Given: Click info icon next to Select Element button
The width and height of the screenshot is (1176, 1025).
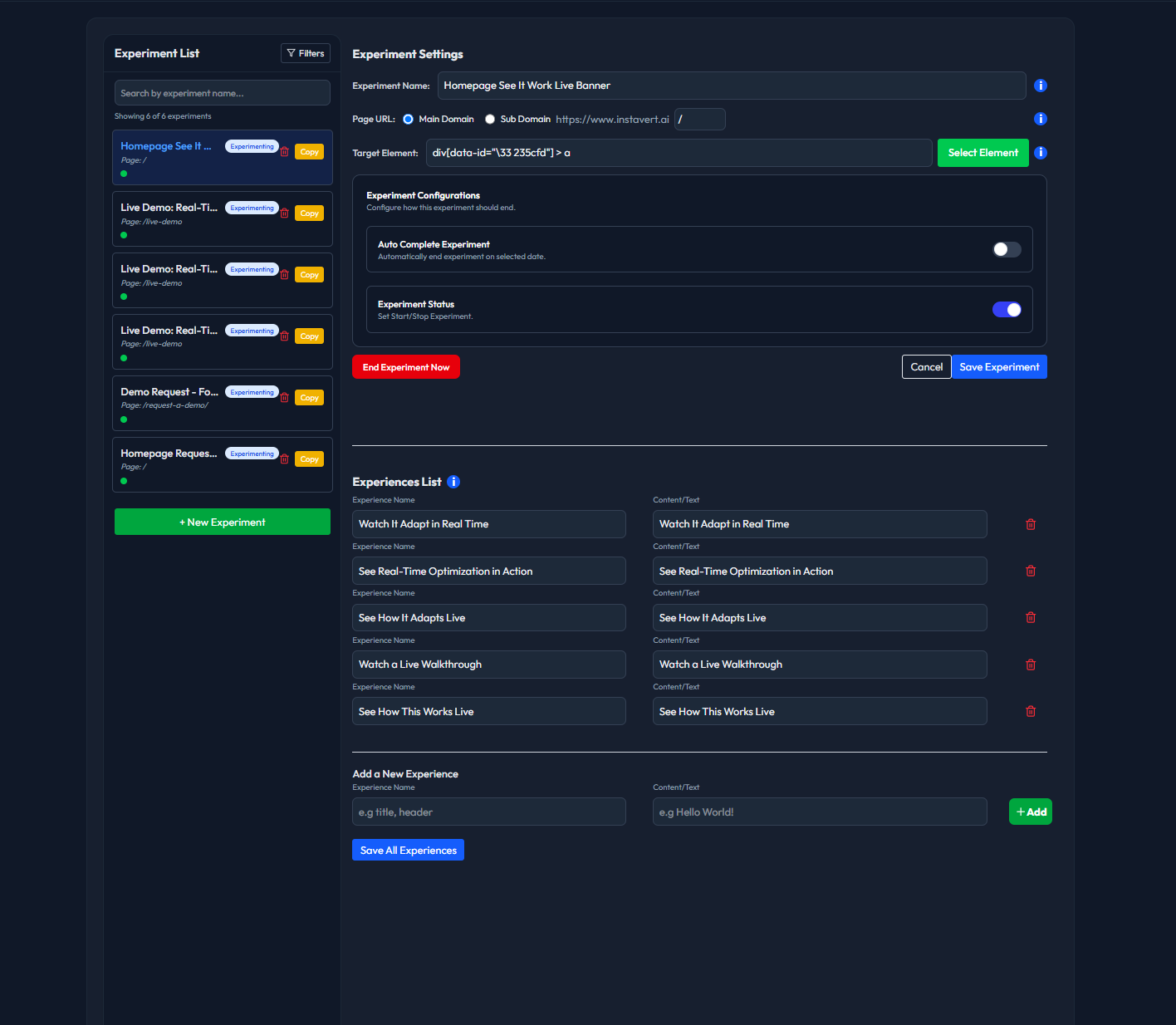Looking at the screenshot, I should point(1041,153).
